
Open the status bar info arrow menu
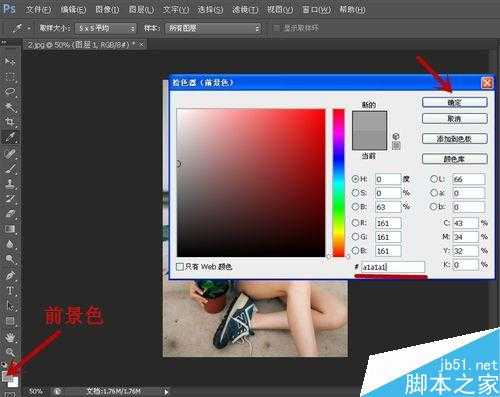point(166,391)
